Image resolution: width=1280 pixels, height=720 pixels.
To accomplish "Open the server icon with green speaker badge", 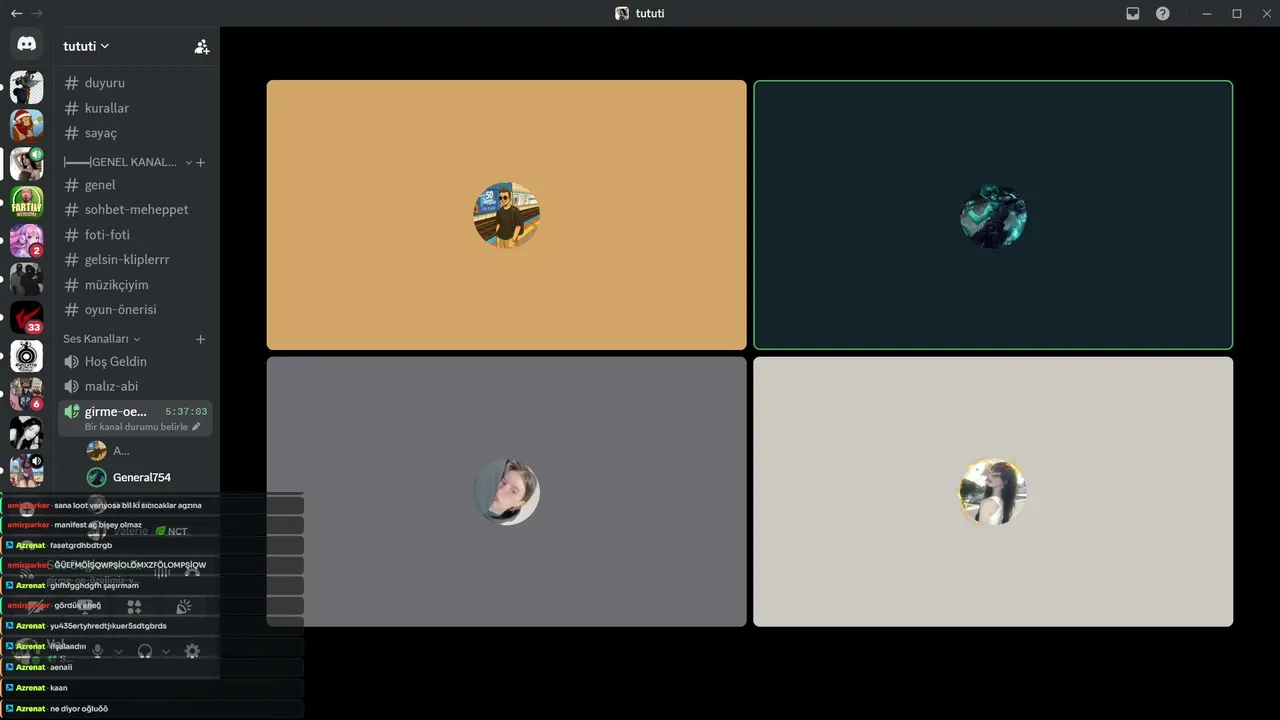I will pyautogui.click(x=27, y=164).
